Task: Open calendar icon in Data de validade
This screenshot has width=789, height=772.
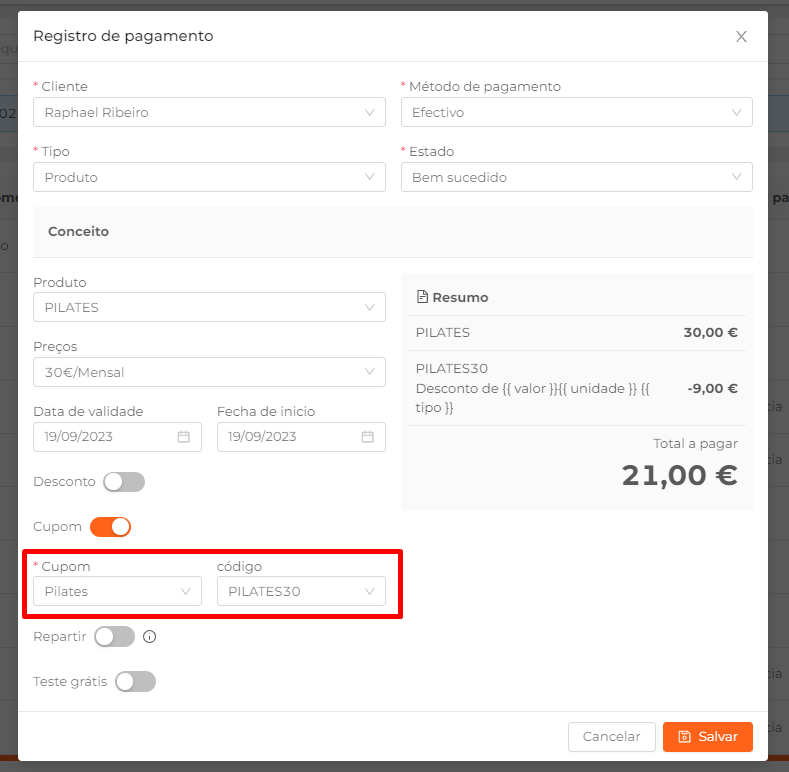Action: (184, 437)
